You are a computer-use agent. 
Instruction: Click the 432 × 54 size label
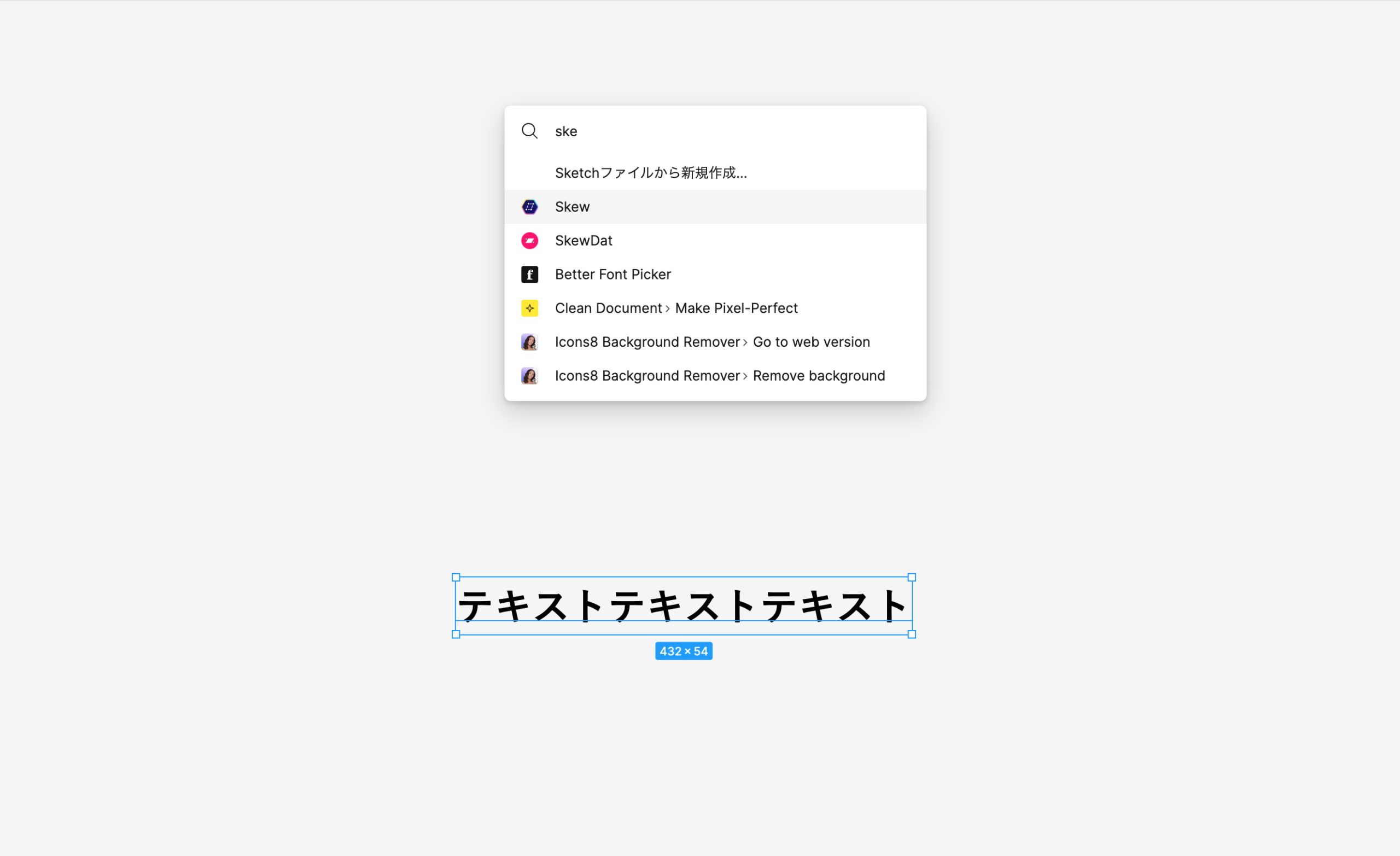pyautogui.click(x=684, y=651)
